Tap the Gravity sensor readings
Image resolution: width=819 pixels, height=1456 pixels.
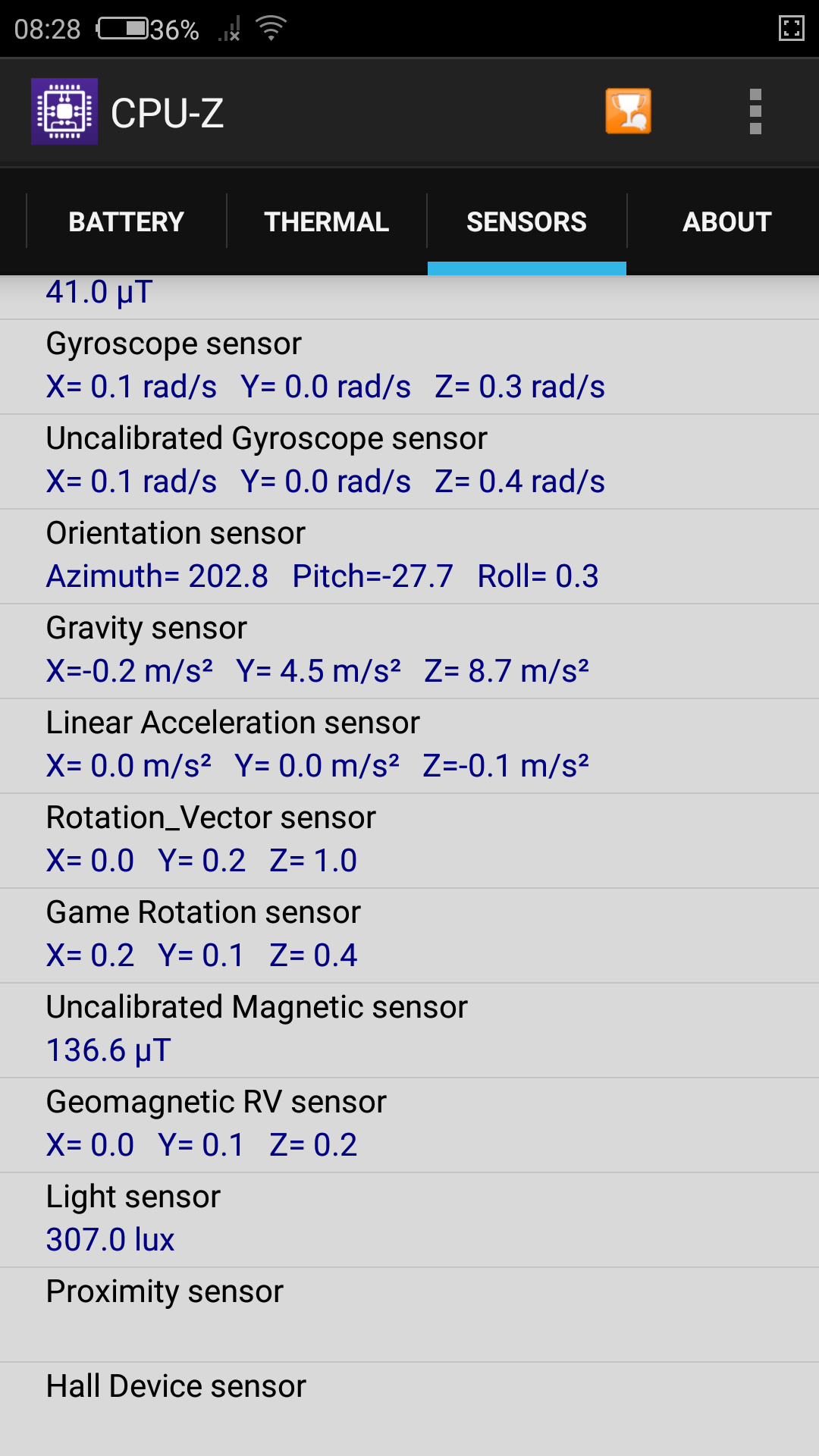click(317, 671)
